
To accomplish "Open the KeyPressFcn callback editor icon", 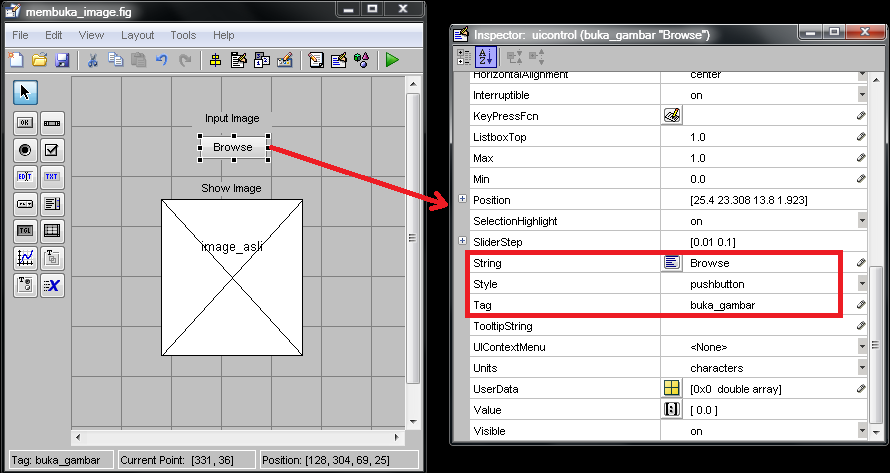I will tap(672, 116).
